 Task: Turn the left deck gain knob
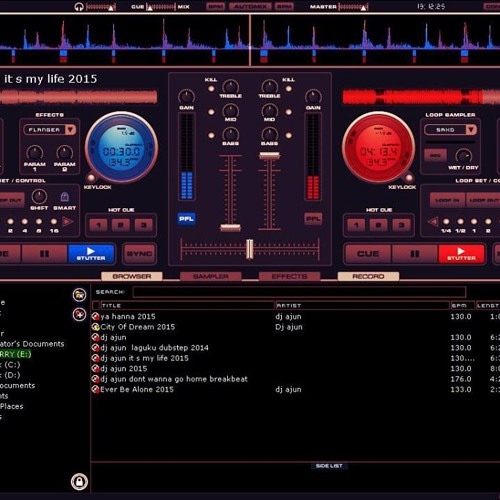tap(186, 96)
